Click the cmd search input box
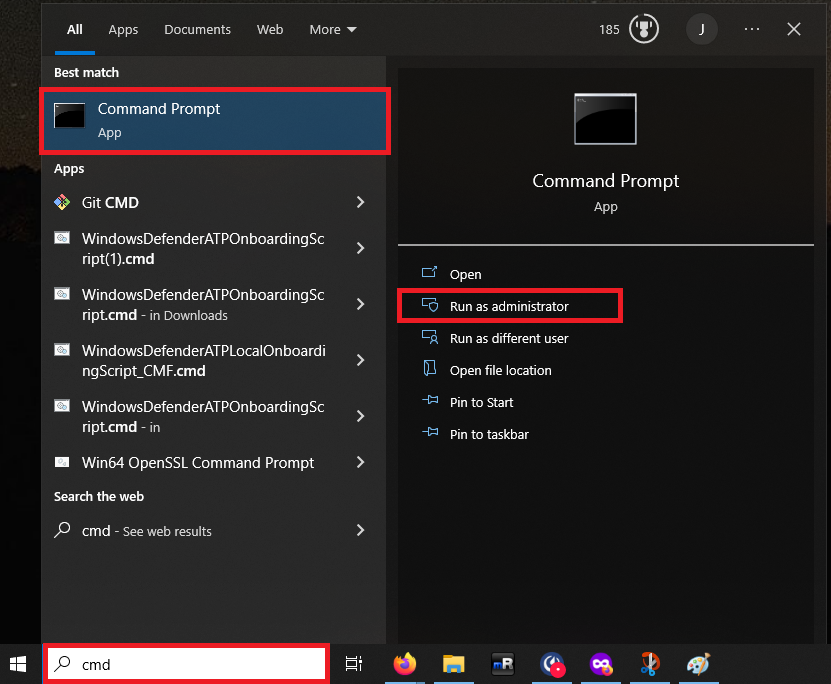The image size is (831, 684). pyautogui.click(x=186, y=664)
